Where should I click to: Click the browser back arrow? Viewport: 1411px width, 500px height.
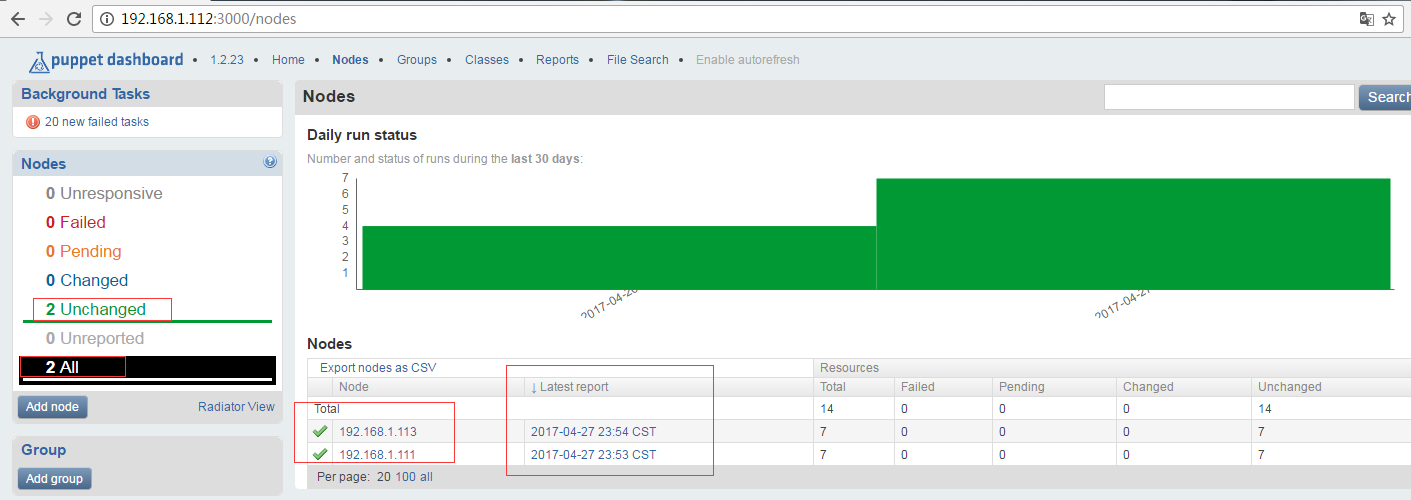pos(18,19)
